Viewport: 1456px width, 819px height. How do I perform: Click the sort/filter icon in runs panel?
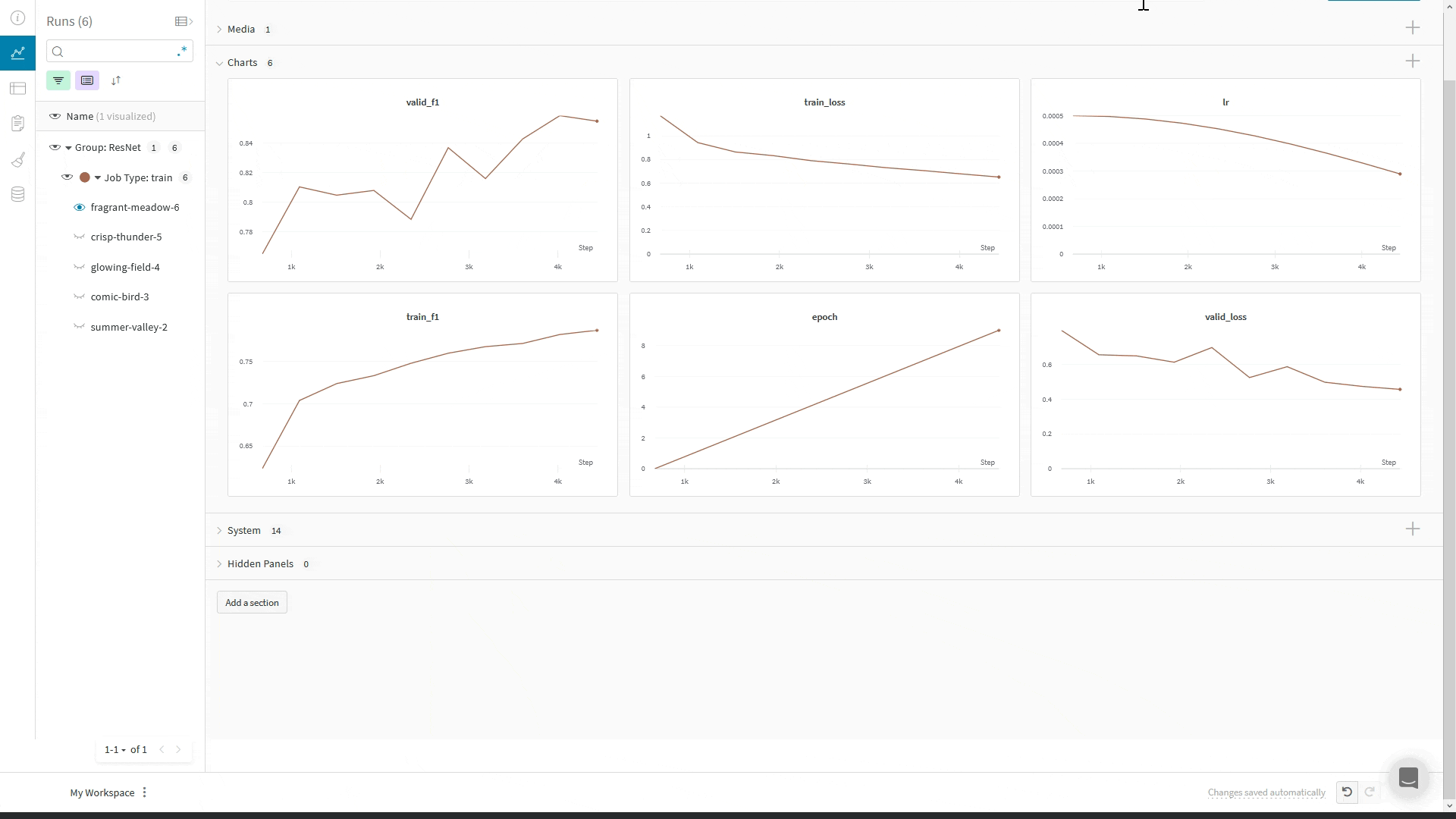pos(116,80)
